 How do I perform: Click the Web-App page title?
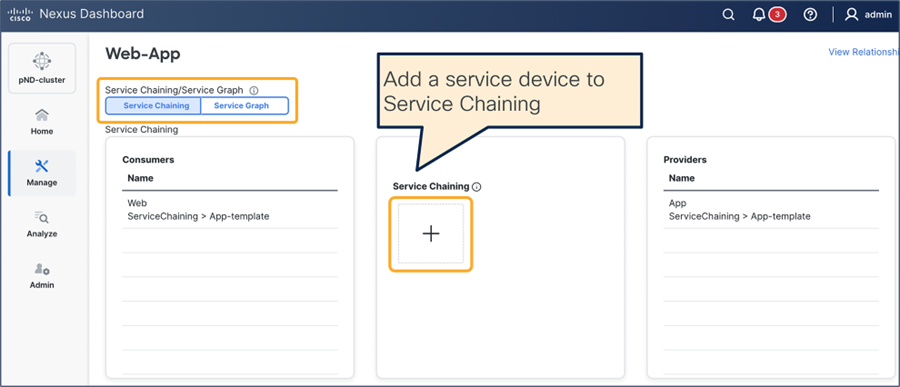click(x=142, y=54)
